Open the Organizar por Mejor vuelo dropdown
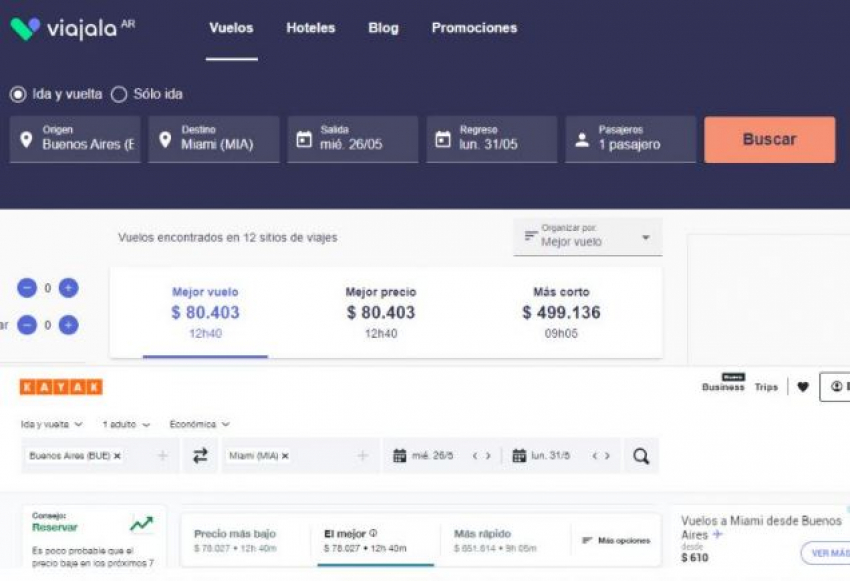The image size is (850, 581). pos(588,237)
